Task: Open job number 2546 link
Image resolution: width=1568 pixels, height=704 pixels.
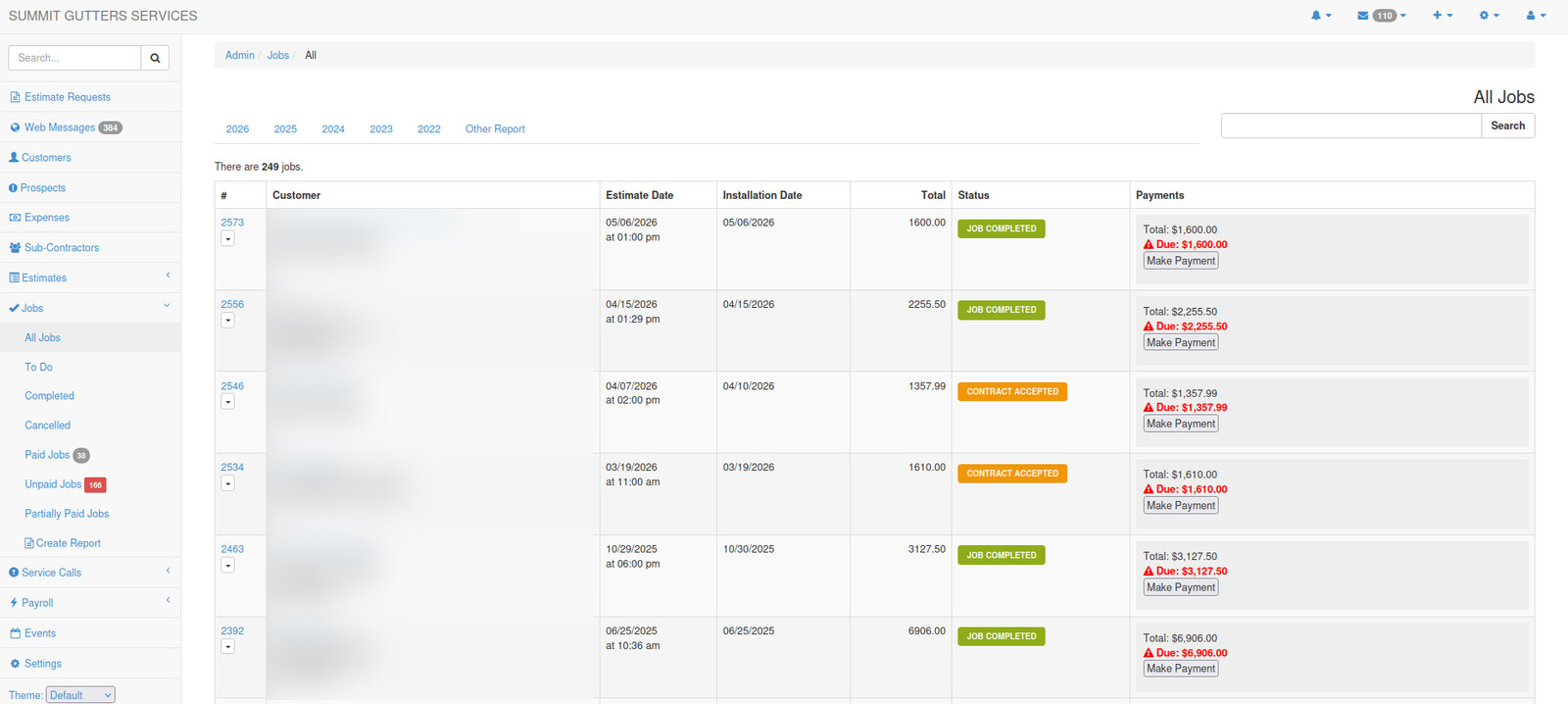Action: coord(232,386)
